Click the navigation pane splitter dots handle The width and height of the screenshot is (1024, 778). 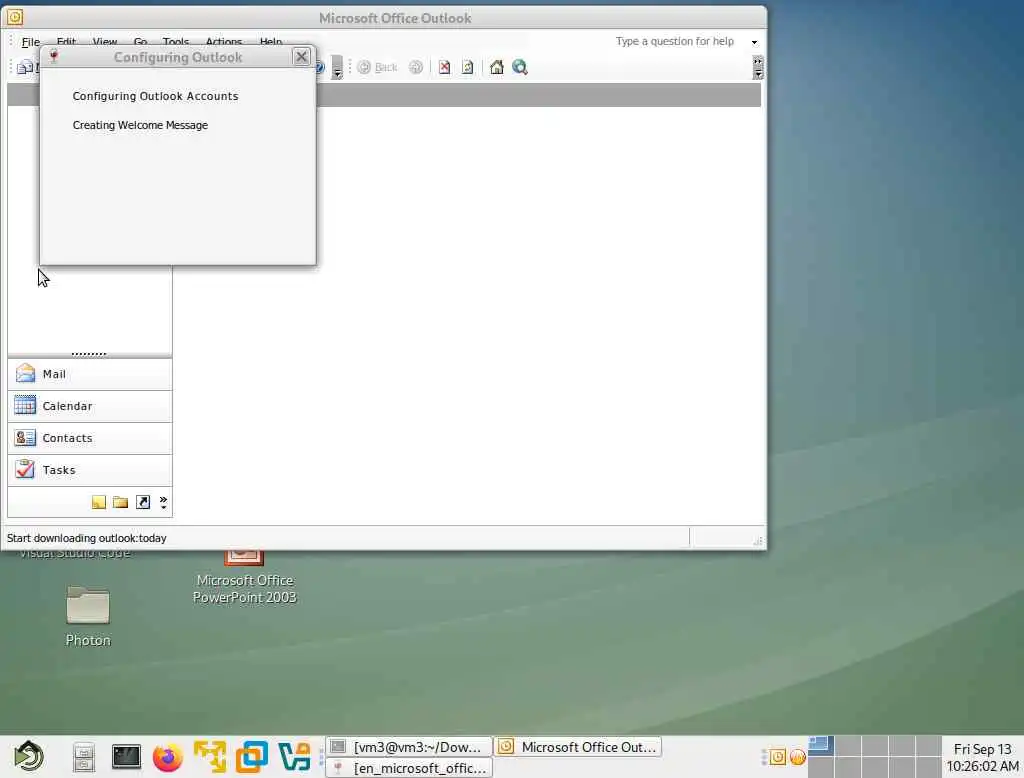[x=89, y=354]
